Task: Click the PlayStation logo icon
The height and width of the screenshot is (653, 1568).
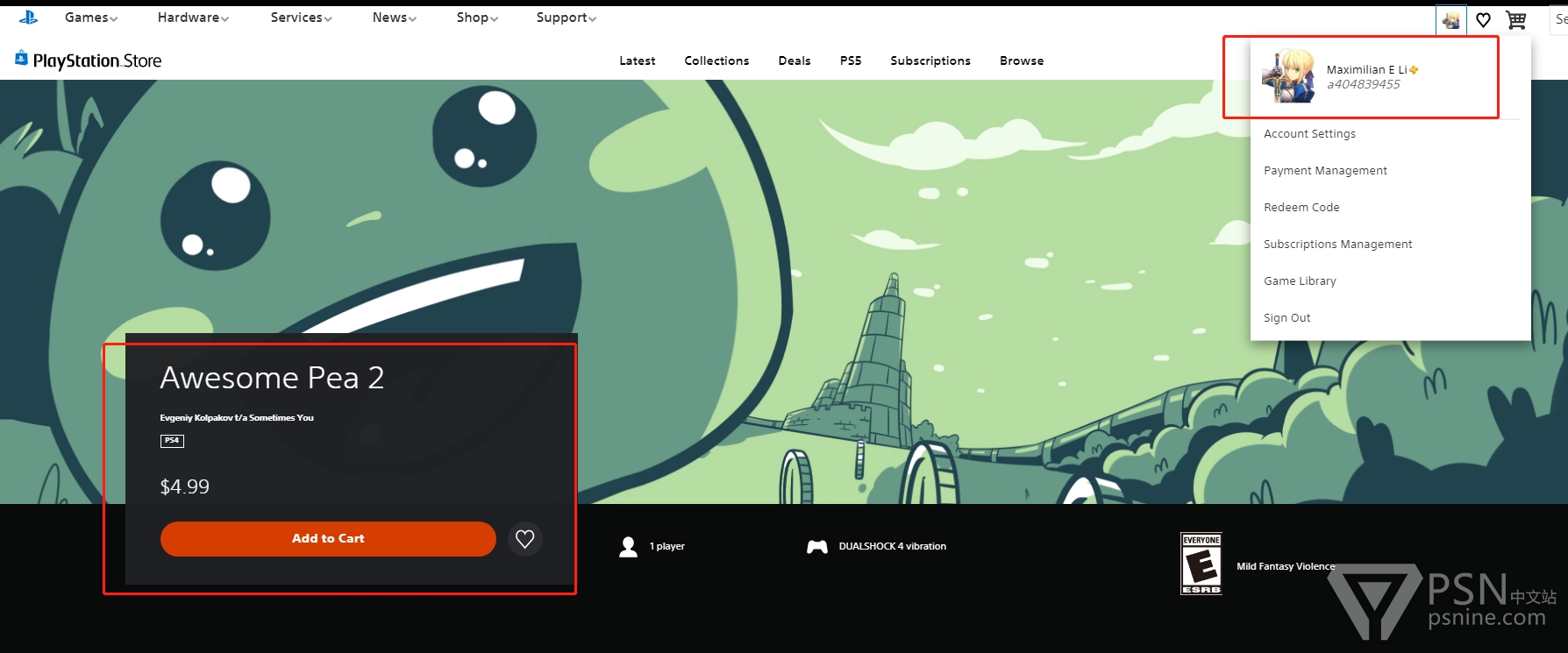Action: (28, 18)
